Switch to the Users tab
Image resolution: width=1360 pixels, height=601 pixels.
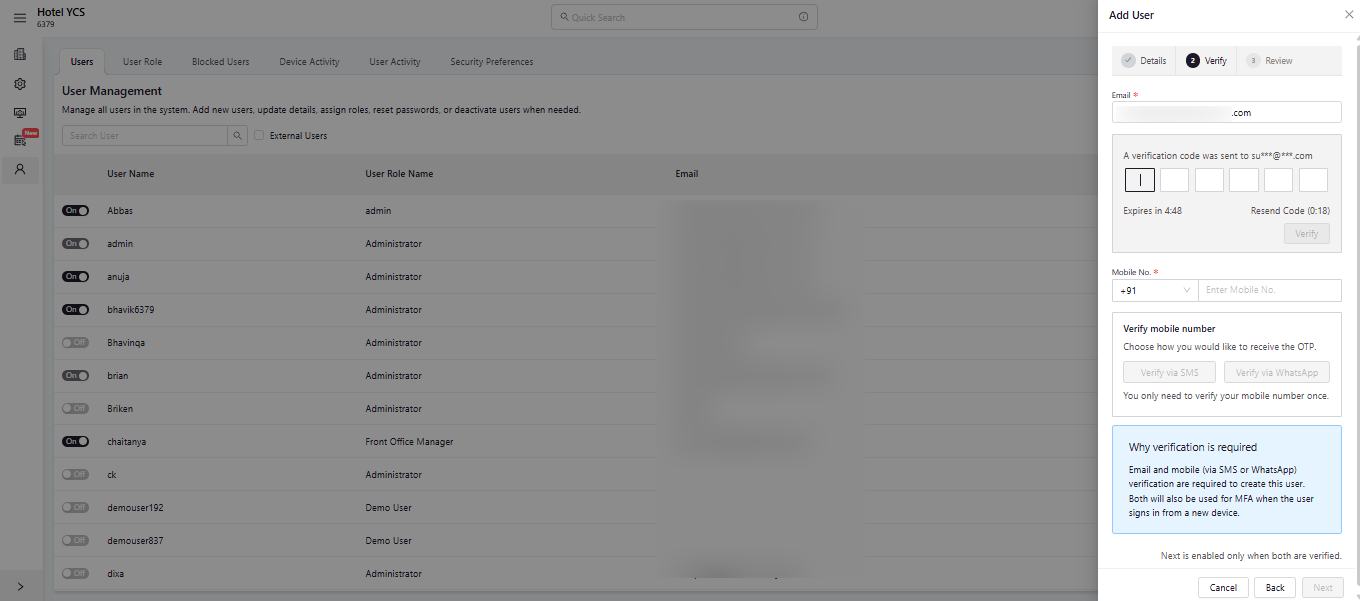82,62
